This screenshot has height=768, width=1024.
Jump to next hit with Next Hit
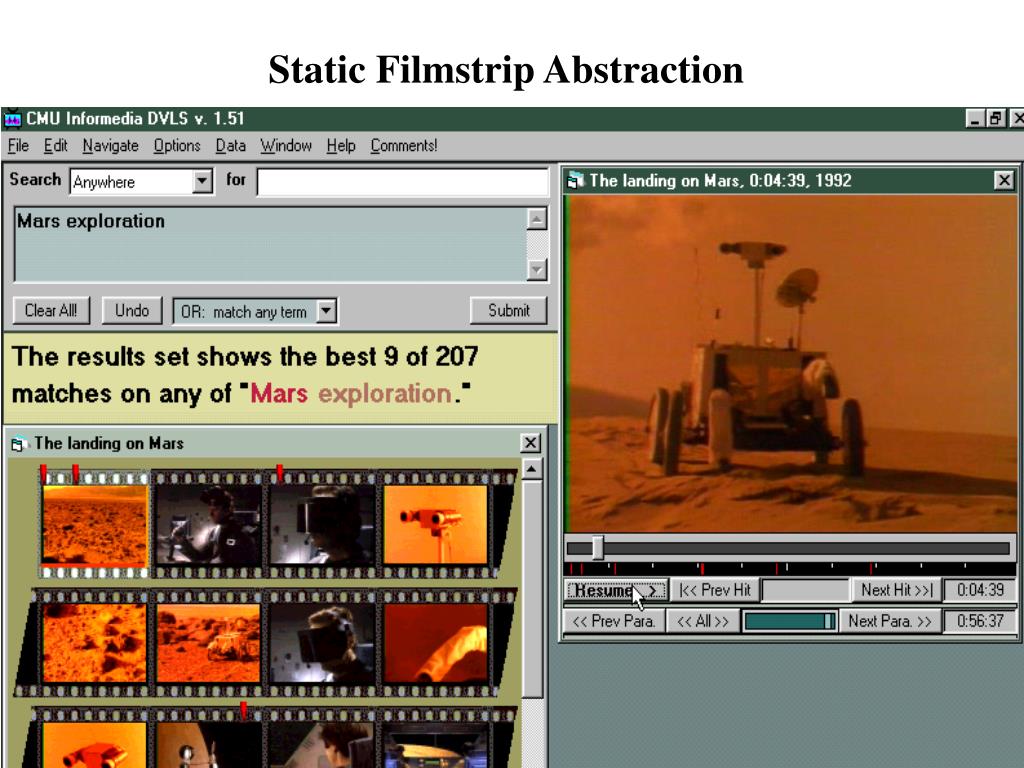(x=897, y=590)
